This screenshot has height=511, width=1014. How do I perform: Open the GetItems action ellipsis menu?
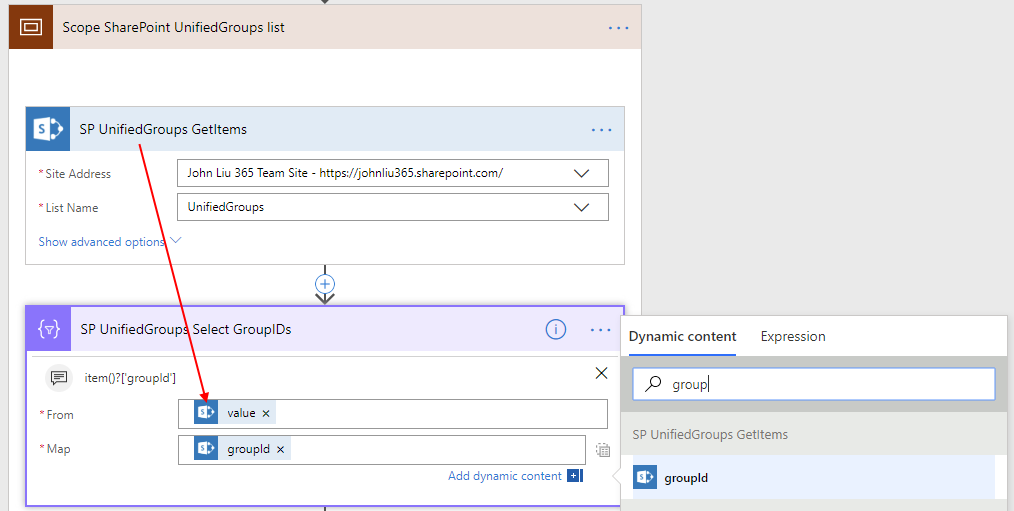point(601,129)
